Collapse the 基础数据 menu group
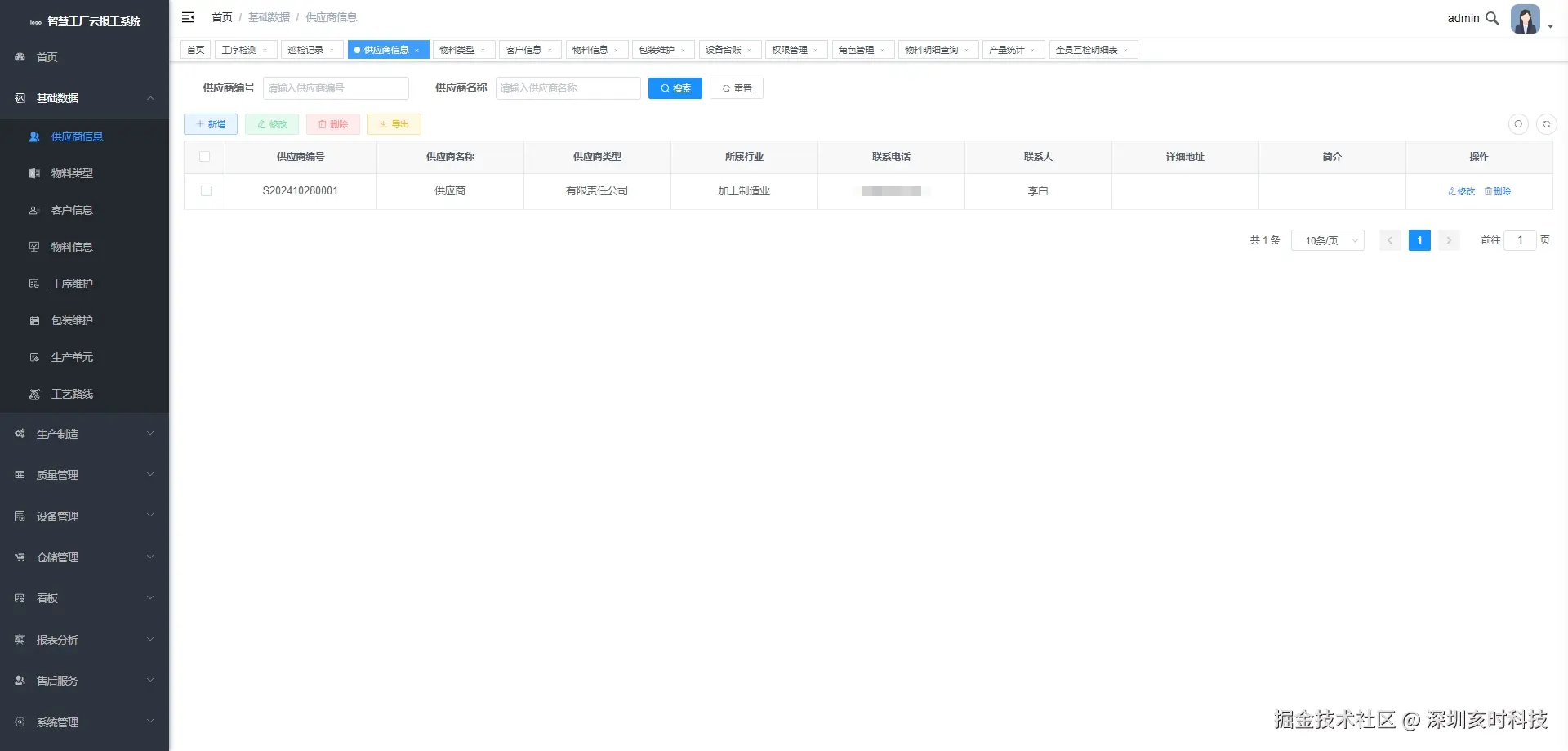The width and height of the screenshot is (1568, 751). pyautogui.click(x=85, y=98)
